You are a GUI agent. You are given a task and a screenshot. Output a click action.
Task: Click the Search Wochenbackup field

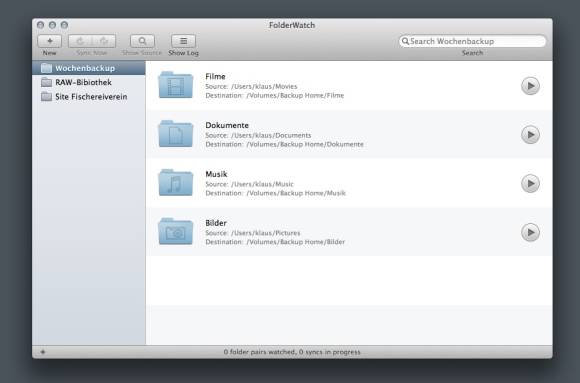click(x=472, y=41)
